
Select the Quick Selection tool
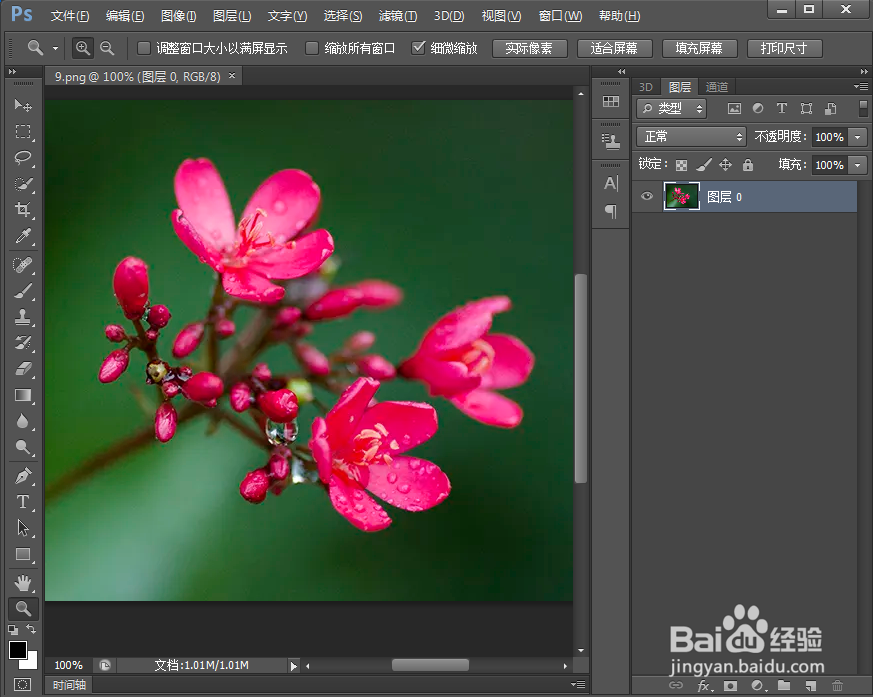[x=23, y=184]
